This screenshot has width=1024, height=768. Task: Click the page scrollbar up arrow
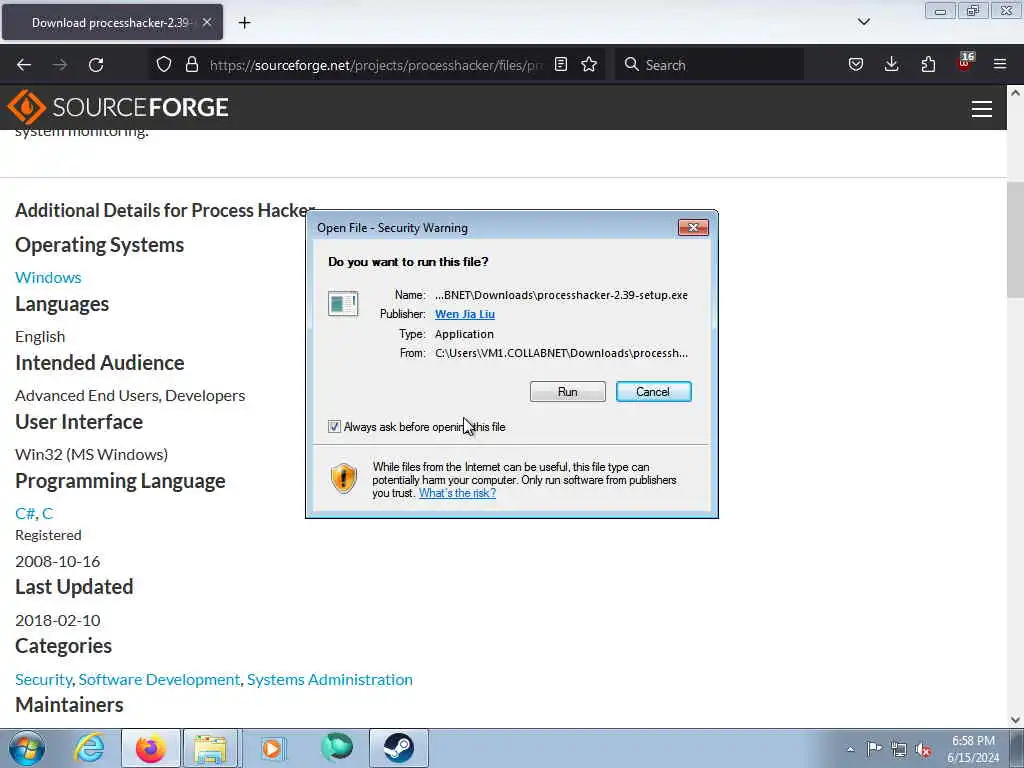(1015, 93)
